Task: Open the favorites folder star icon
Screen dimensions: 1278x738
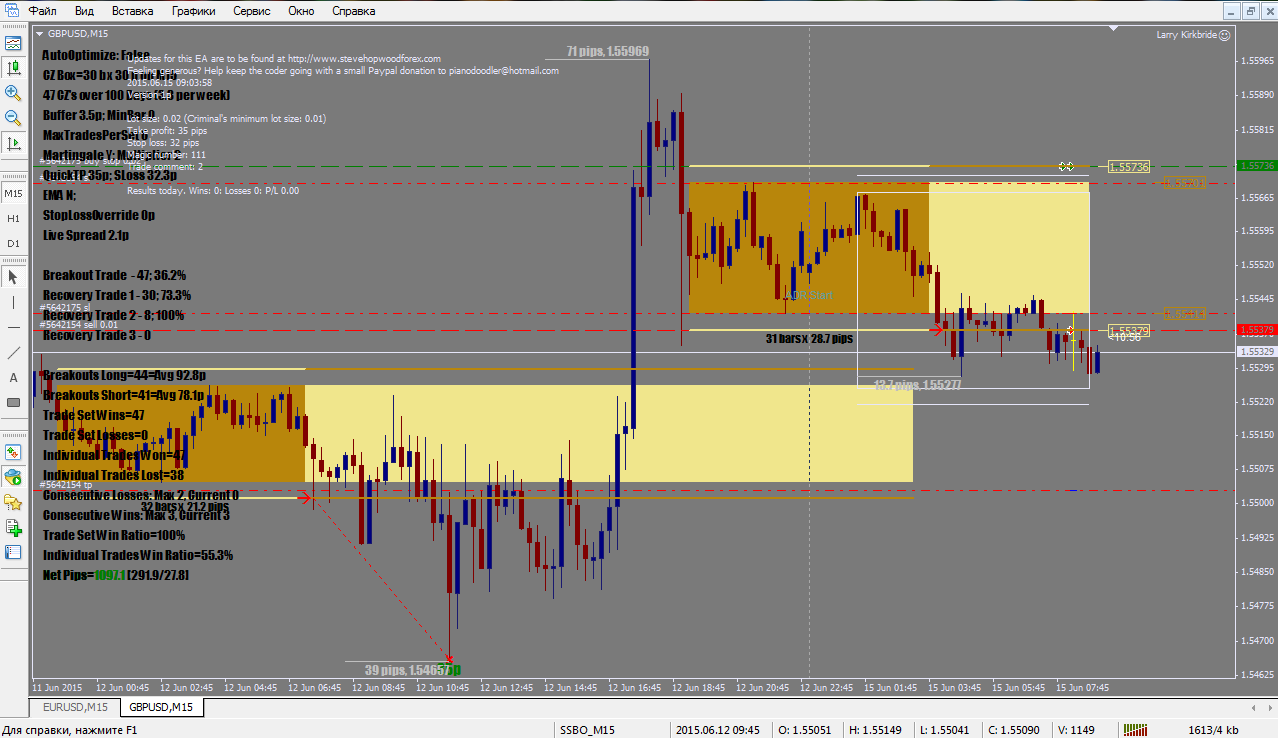Action: pyautogui.click(x=13, y=502)
